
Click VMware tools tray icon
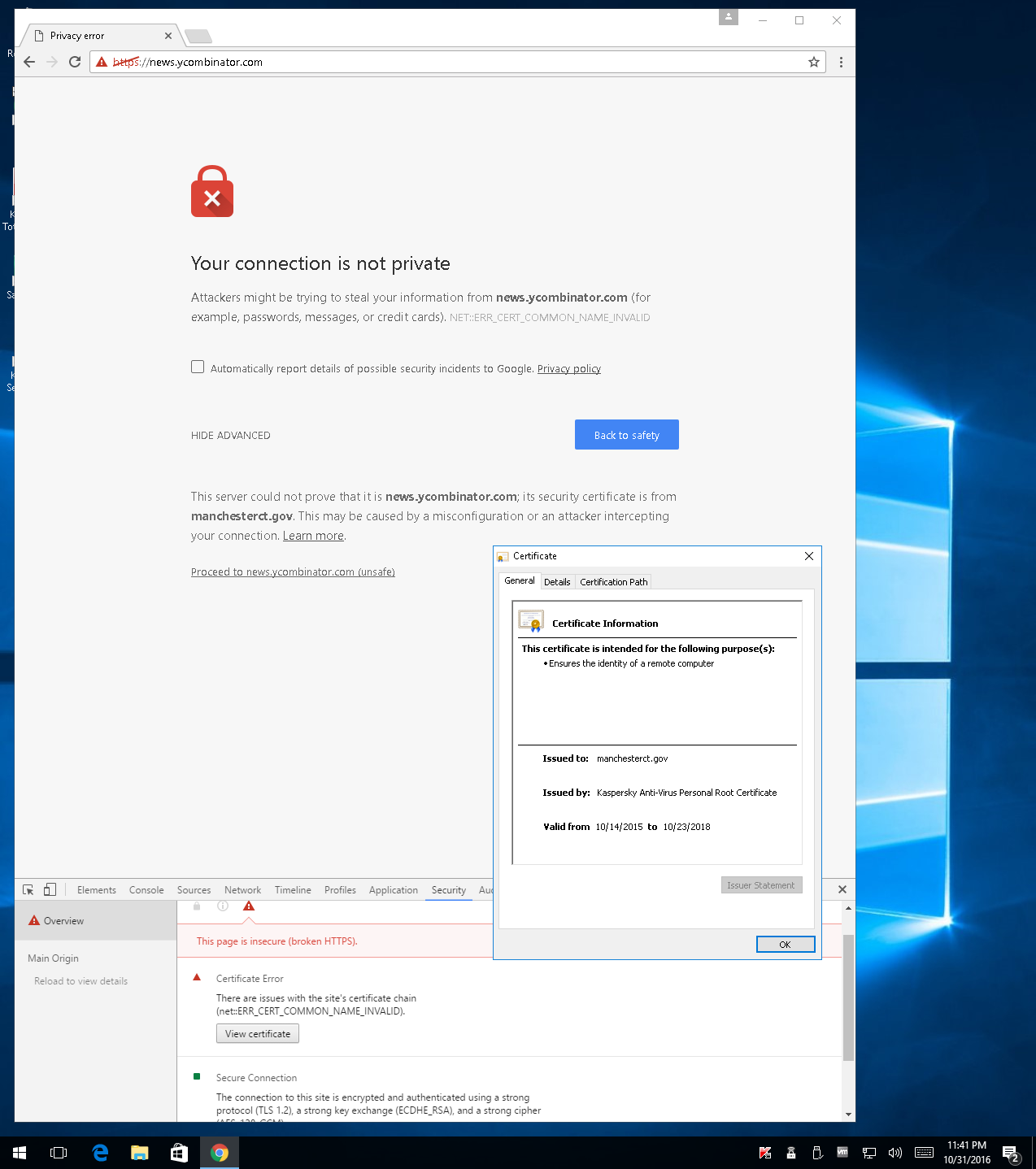tap(842, 1152)
